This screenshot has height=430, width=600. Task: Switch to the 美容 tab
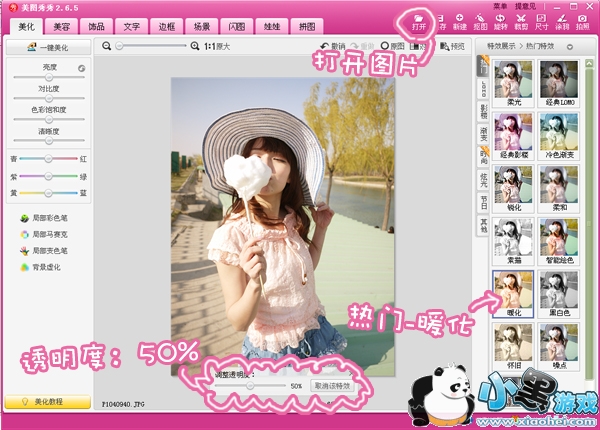click(x=61, y=27)
